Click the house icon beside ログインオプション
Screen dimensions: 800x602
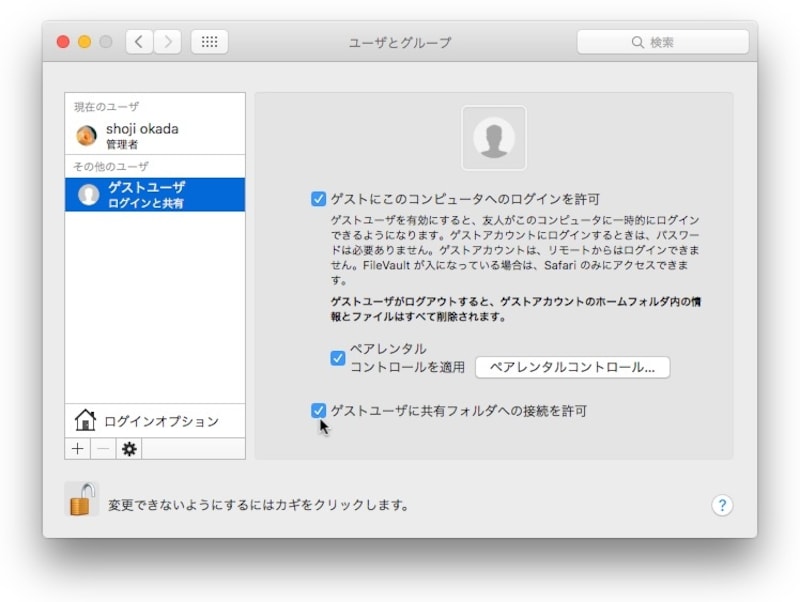(85, 420)
